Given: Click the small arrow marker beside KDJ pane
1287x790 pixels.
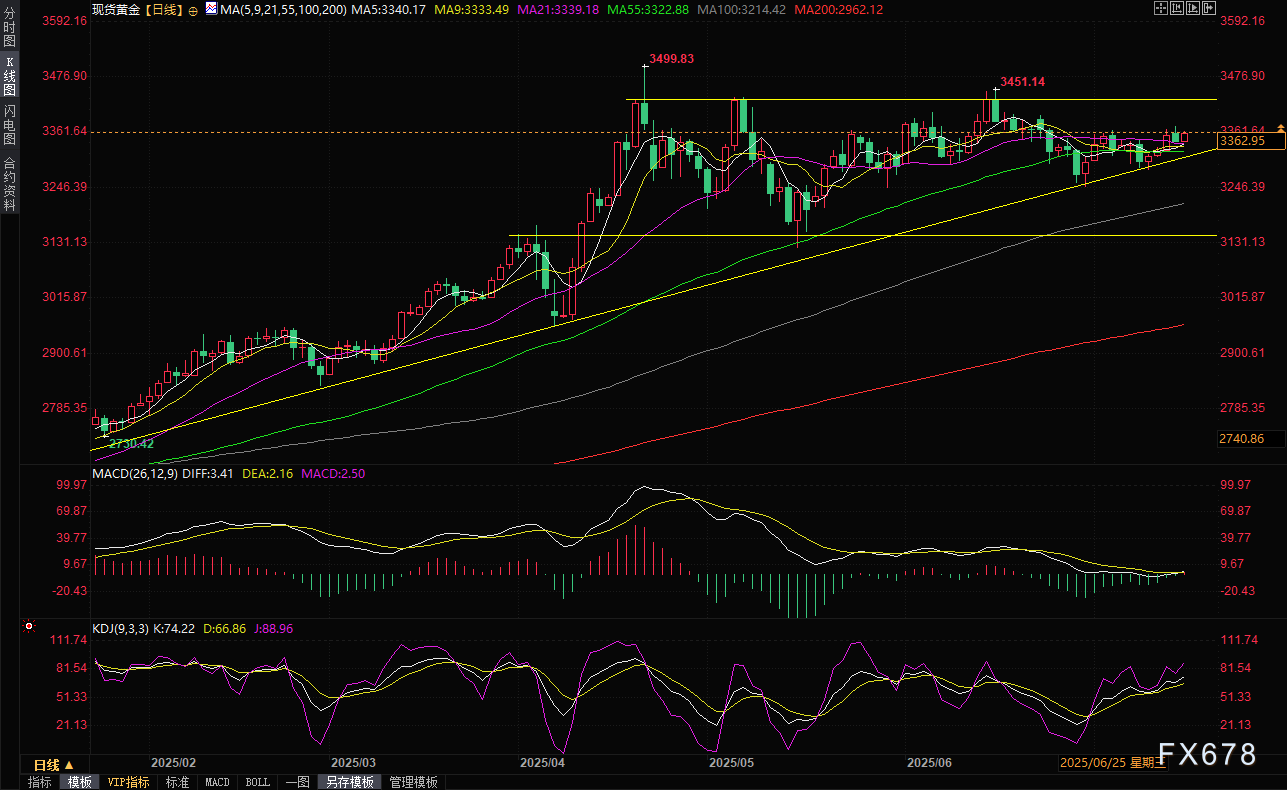Looking at the screenshot, I should click(x=28, y=627).
